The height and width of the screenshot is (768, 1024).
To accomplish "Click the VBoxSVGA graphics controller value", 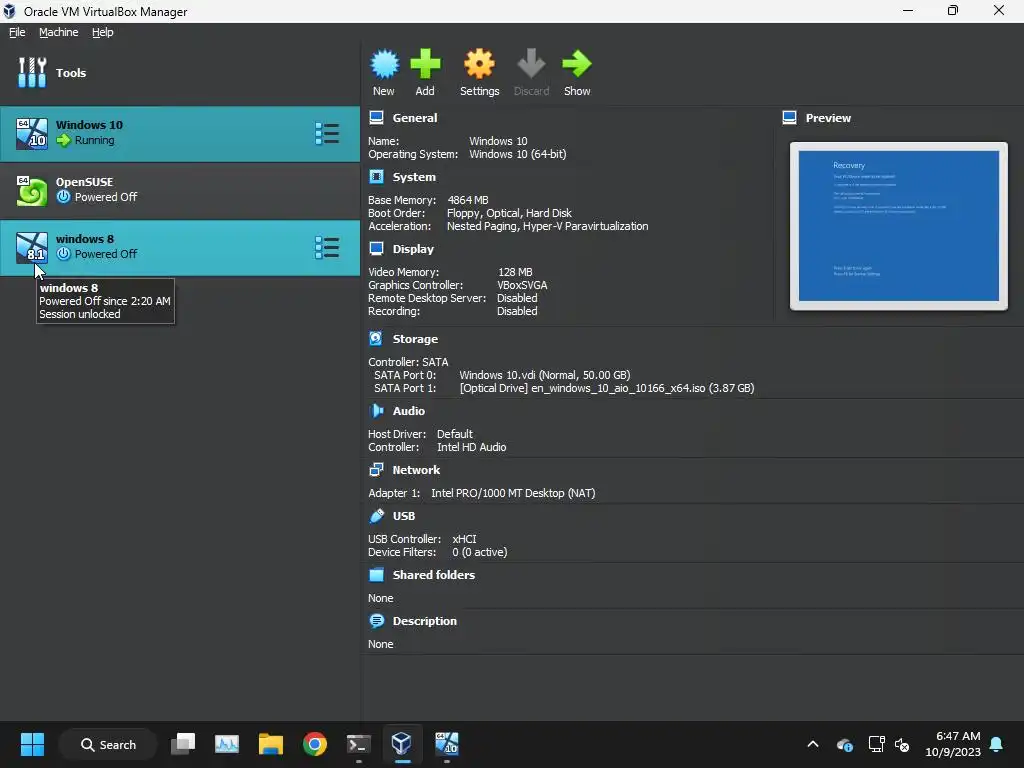I will point(522,285).
